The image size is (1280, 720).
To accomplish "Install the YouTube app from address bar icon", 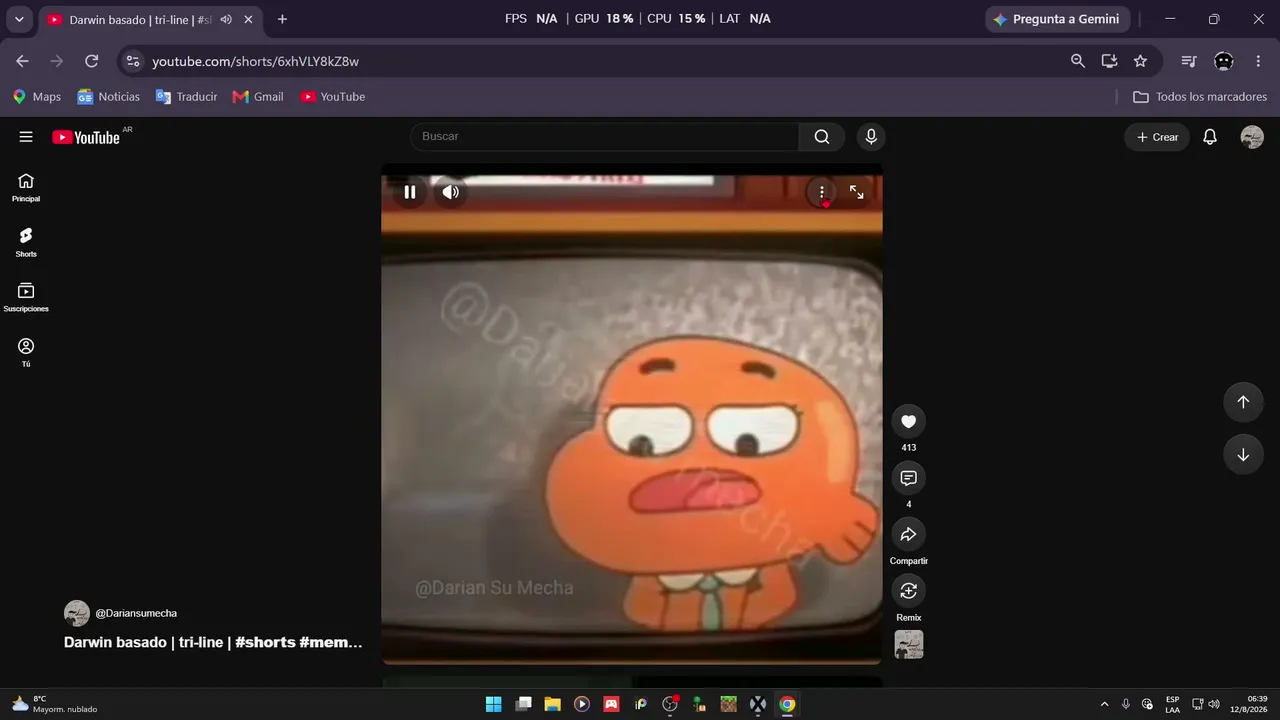I will click(x=1109, y=61).
